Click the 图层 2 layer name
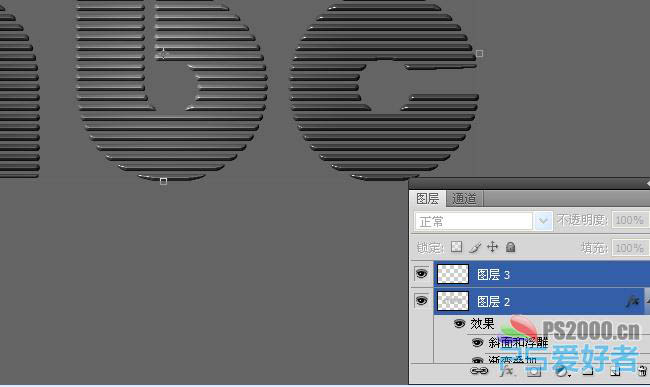The width and height of the screenshot is (650, 387). (x=493, y=301)
